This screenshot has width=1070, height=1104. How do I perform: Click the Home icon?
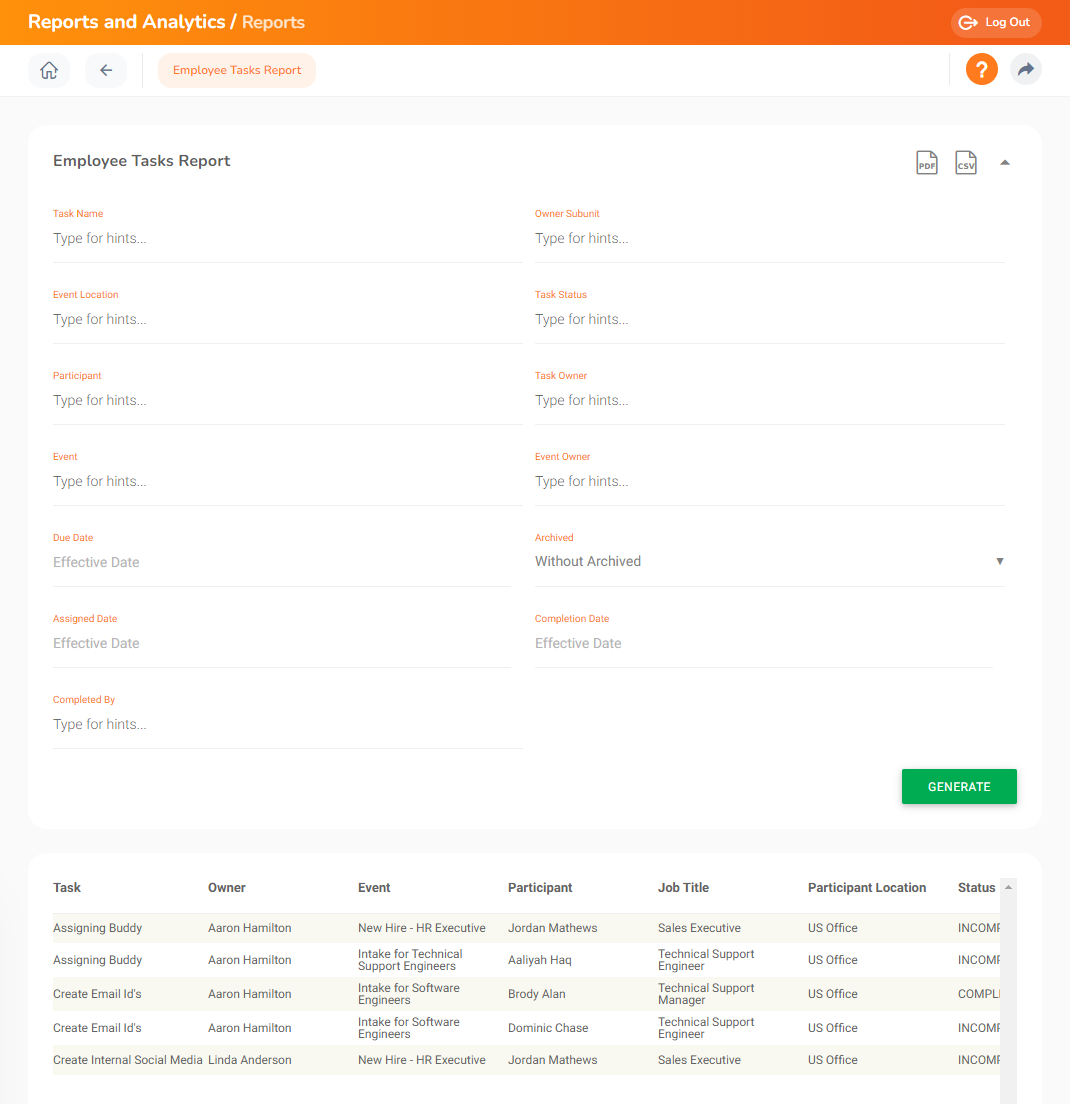pos(48,71)
